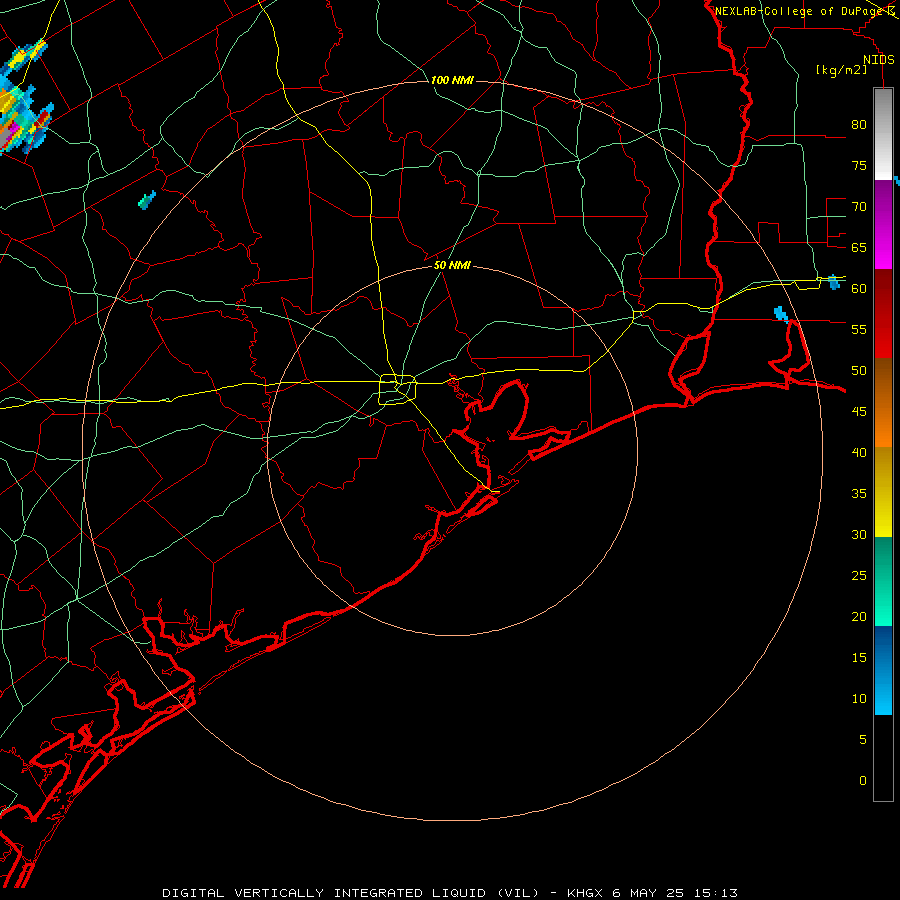The image size is (900, 900).
Task: Click the scale value 55
Action: (x=859, y=329)
